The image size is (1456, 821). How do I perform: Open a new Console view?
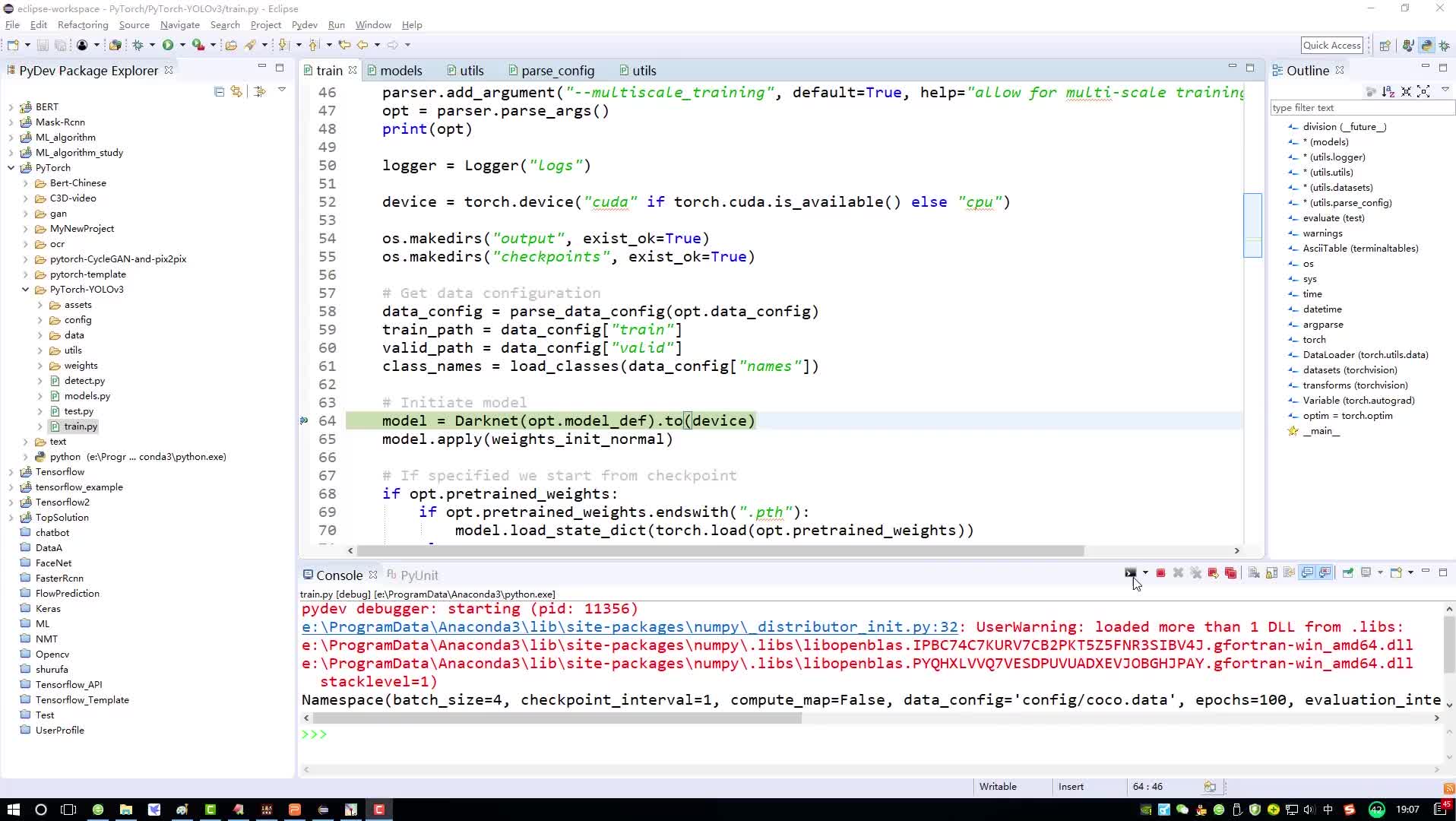point(1396,573)
